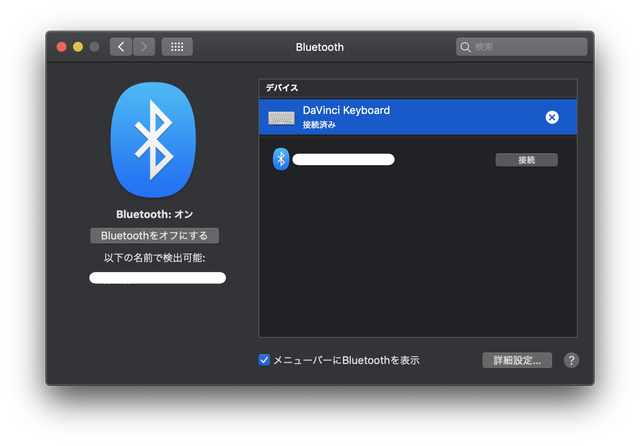
Task: Show all preferences via grid icon
Action: pos(177,47)
